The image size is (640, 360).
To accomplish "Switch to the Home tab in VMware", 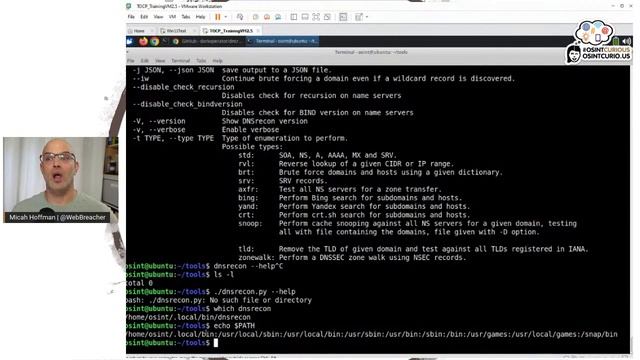I will 139,31.
